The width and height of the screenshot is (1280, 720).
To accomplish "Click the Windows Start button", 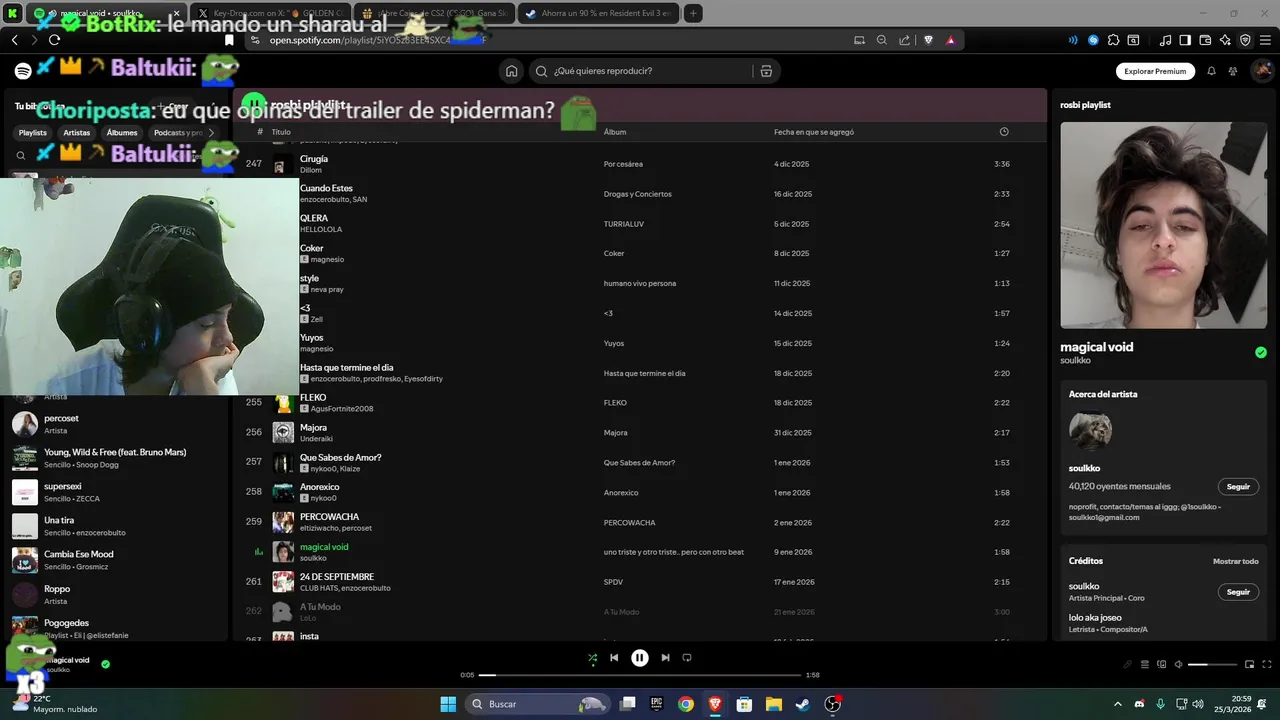I will pos(449,704).
